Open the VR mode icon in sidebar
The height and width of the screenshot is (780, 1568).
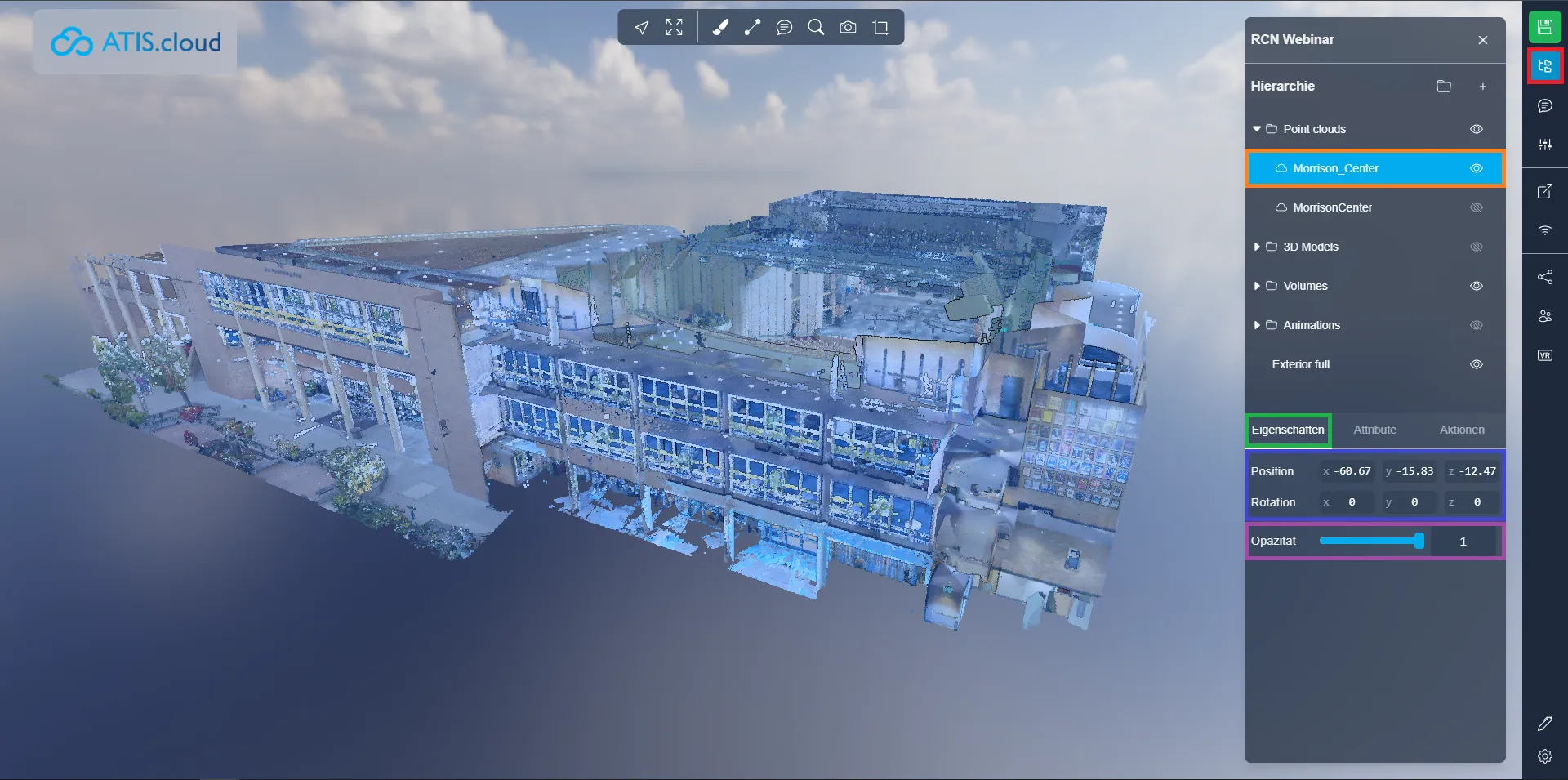tap(1544, 355)
